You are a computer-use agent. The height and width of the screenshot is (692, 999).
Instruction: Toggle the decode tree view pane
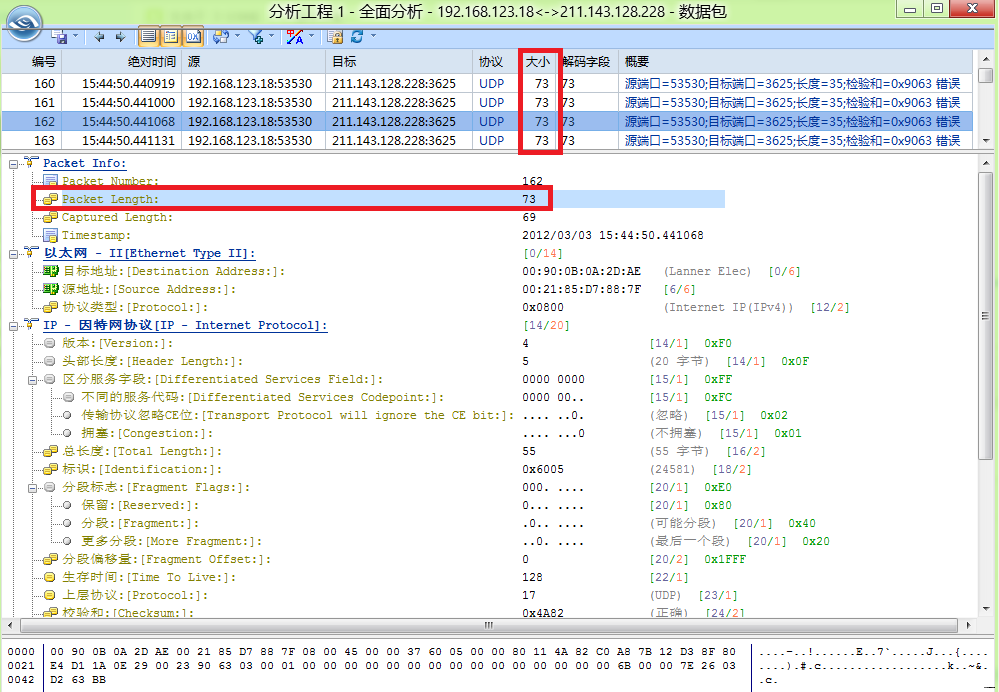coord(170,37)
